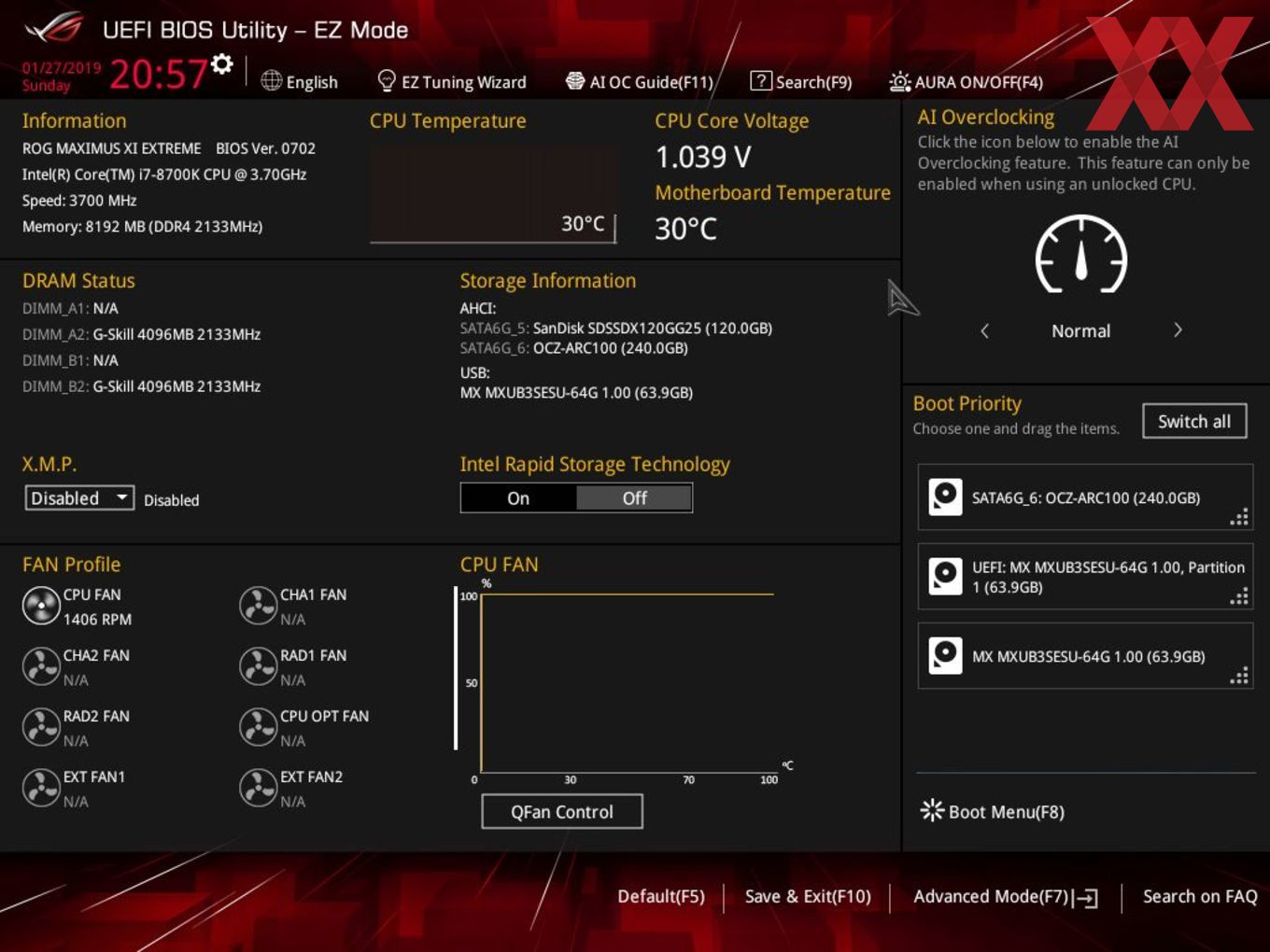Go to next AI Overclocking mode arrow
Screen dimensions: 1270x952
coord(1178,330)
